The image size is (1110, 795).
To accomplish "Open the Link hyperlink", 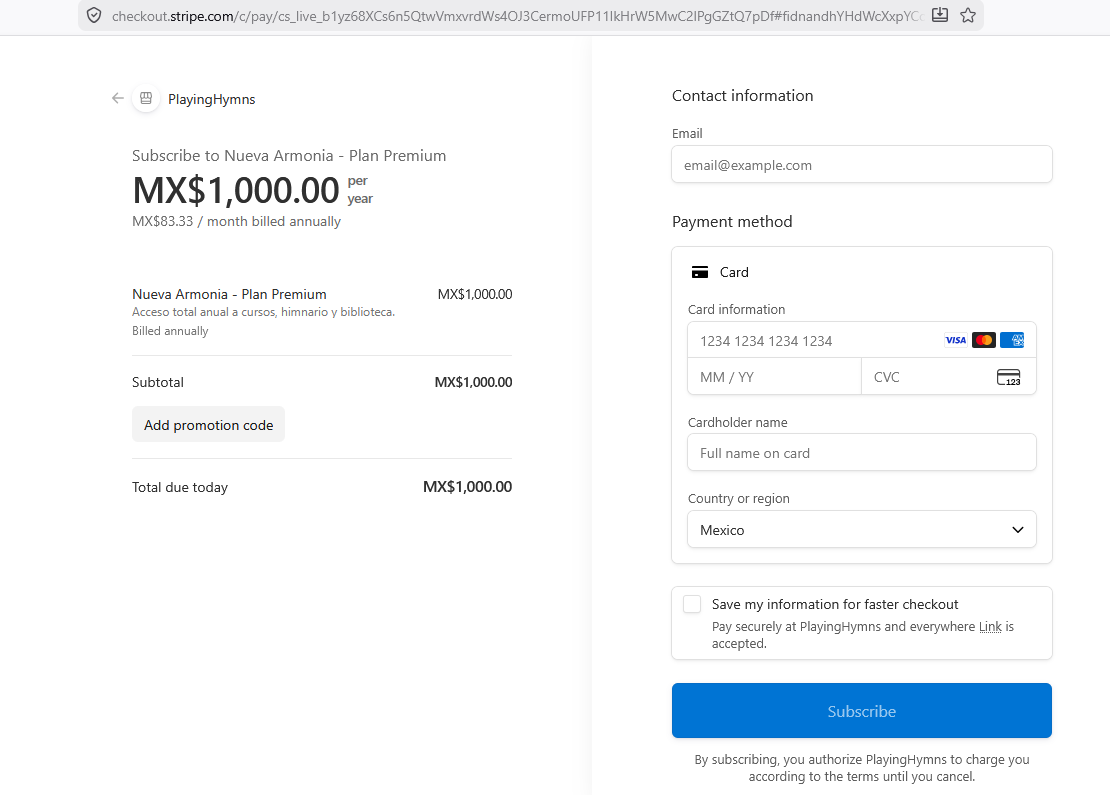I will click(990, 627).
